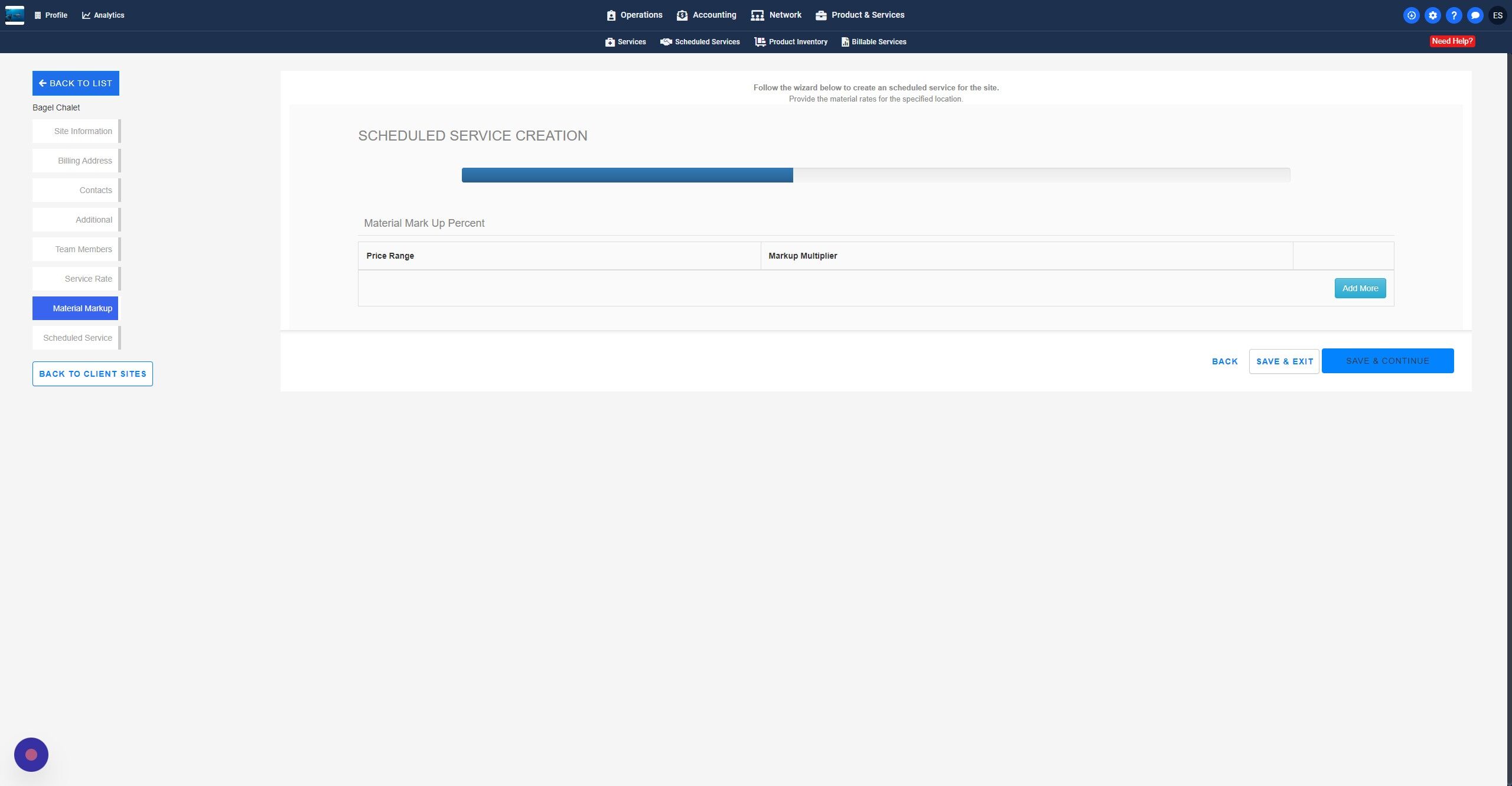Select the Site Information wizard step

point(76,131)
